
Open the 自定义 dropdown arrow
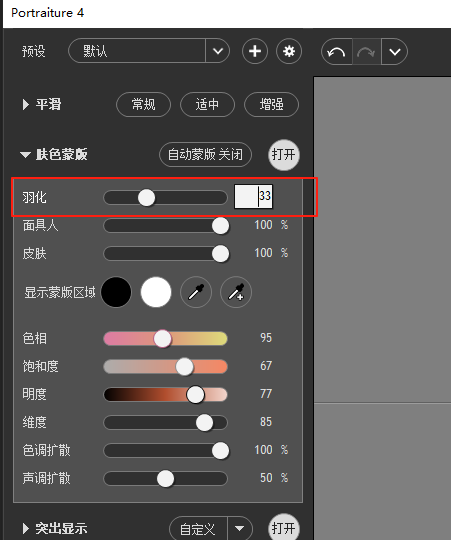240,528
